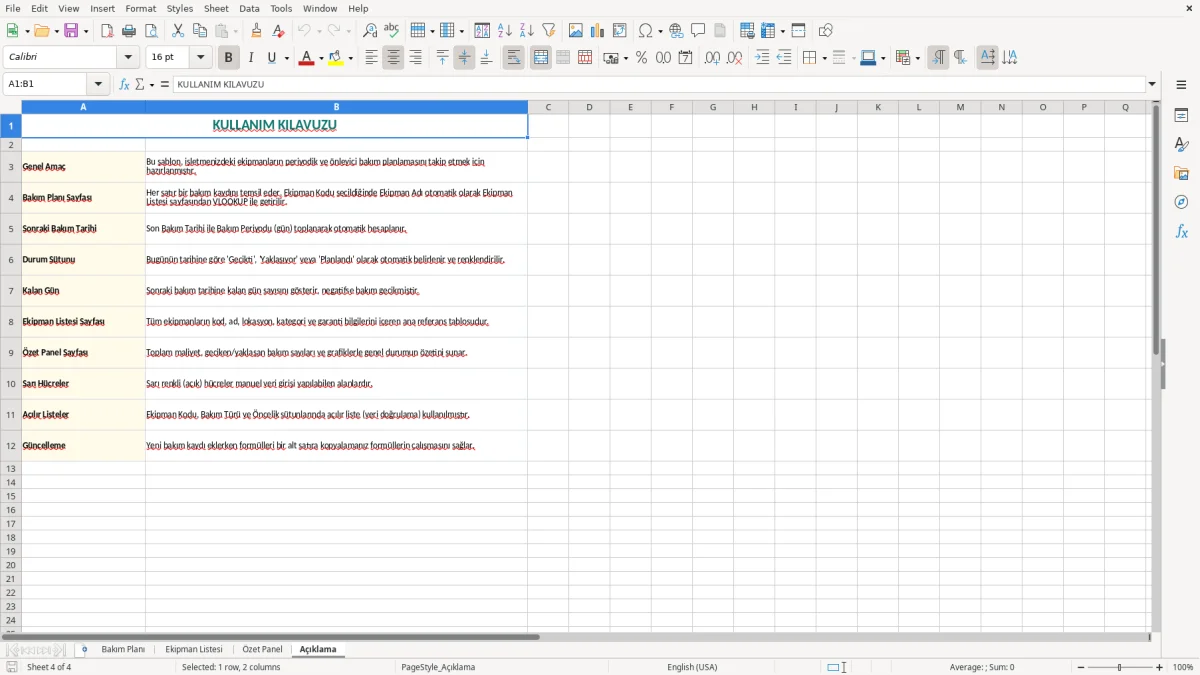
Task: Insert a special character
Action: 645,31
